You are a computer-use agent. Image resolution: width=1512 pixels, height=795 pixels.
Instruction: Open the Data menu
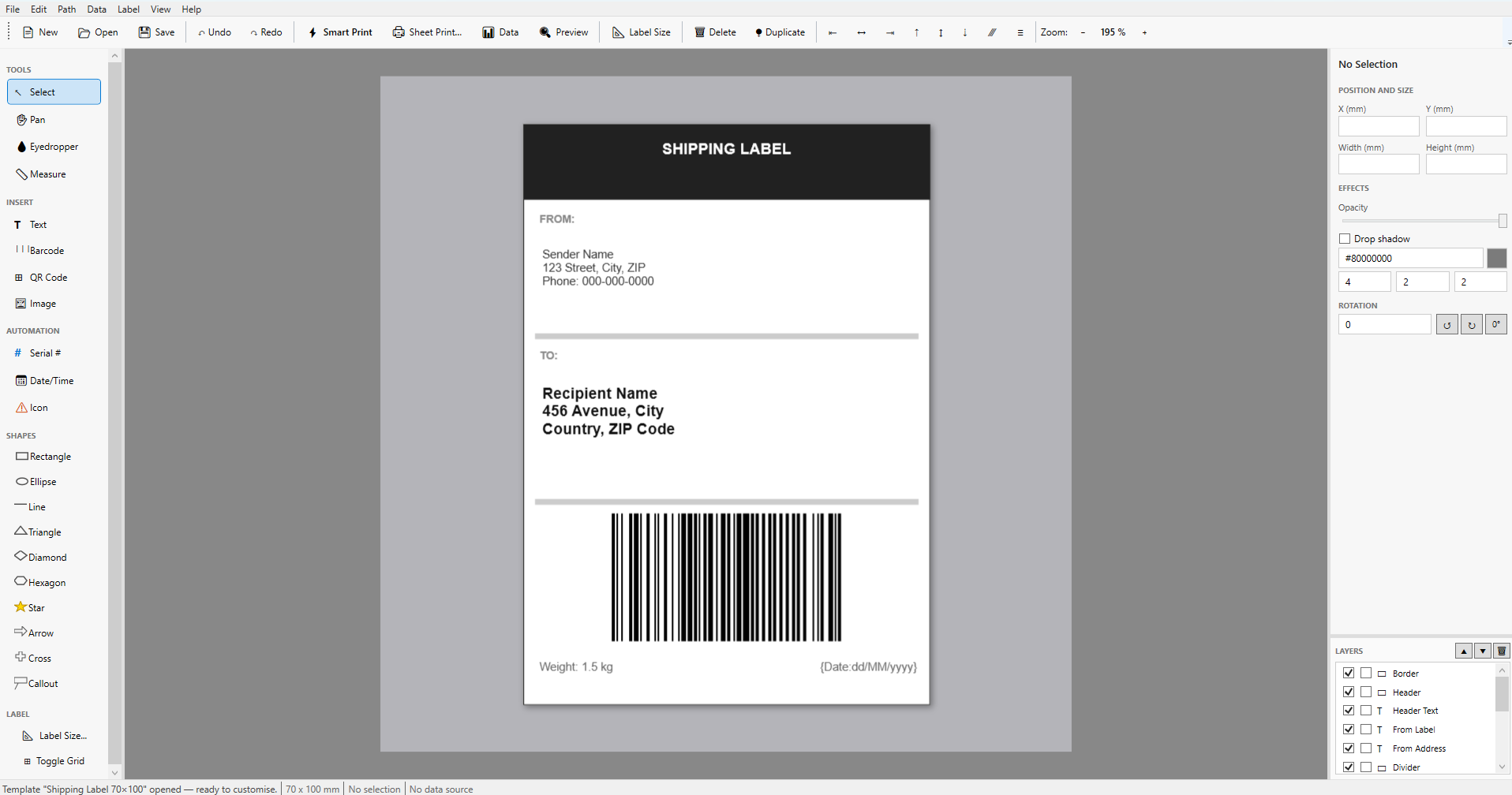pyautogui.click(x=97, y=9)
